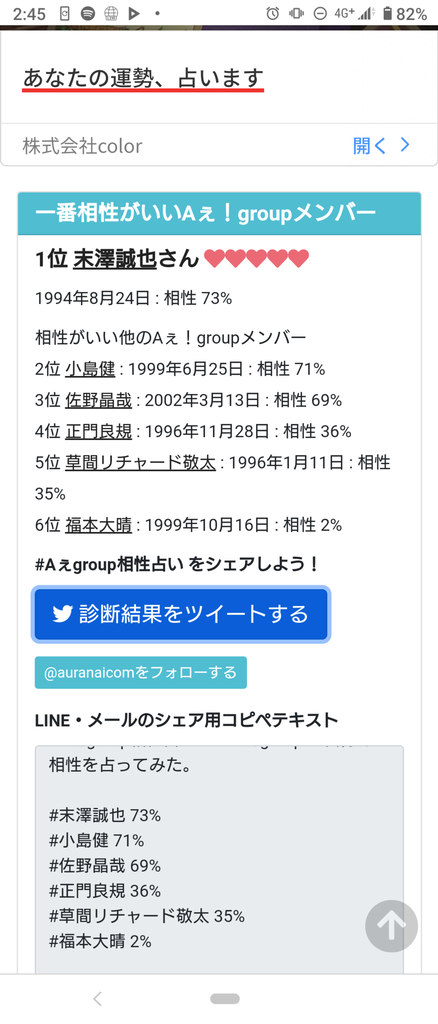Open 正門良規 member link
438x1024 pixels.
pyautogui.click(x=99, y=432)
